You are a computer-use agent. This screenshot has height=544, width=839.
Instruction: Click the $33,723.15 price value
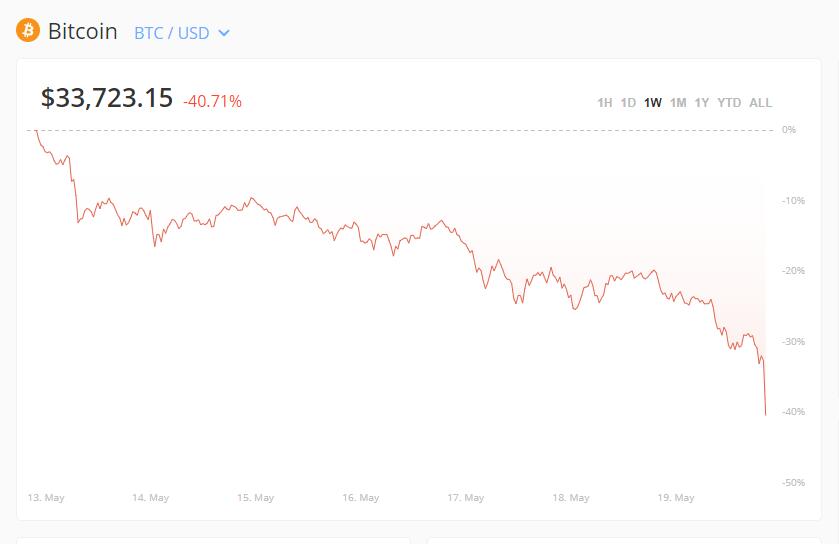(106, 98)
